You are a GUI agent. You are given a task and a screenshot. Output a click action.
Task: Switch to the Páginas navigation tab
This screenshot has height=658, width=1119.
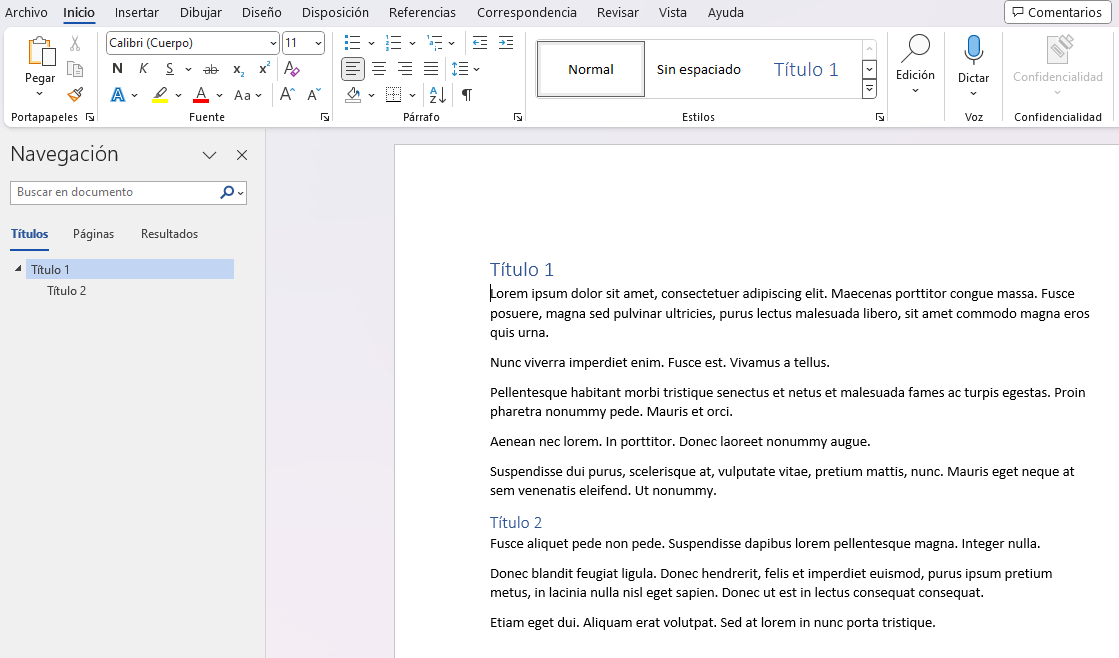point(93,234)
